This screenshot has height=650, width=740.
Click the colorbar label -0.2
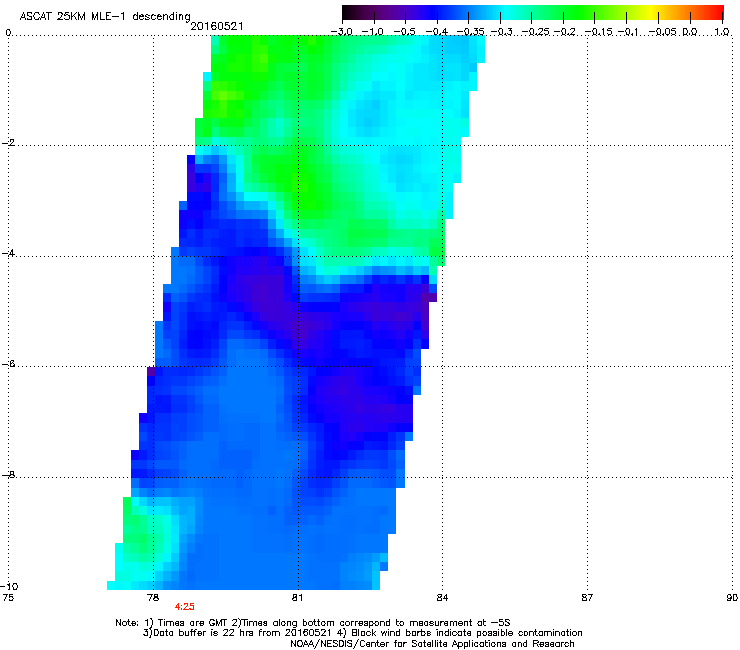click(x=565, y=32)
